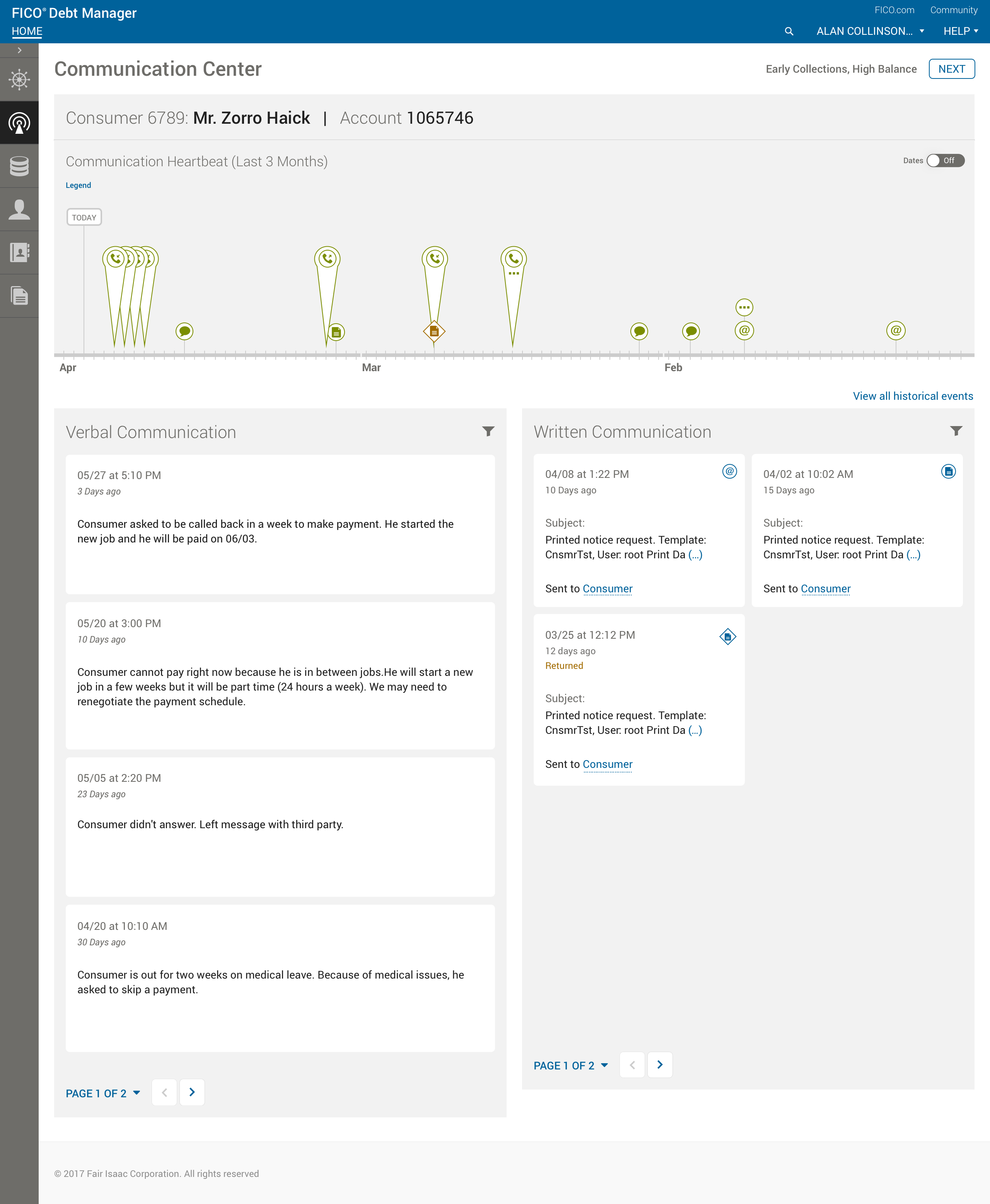Screen dimensions: 990x1204
Task: Click the letter icon on the 04/02 card
Action: 948,471
